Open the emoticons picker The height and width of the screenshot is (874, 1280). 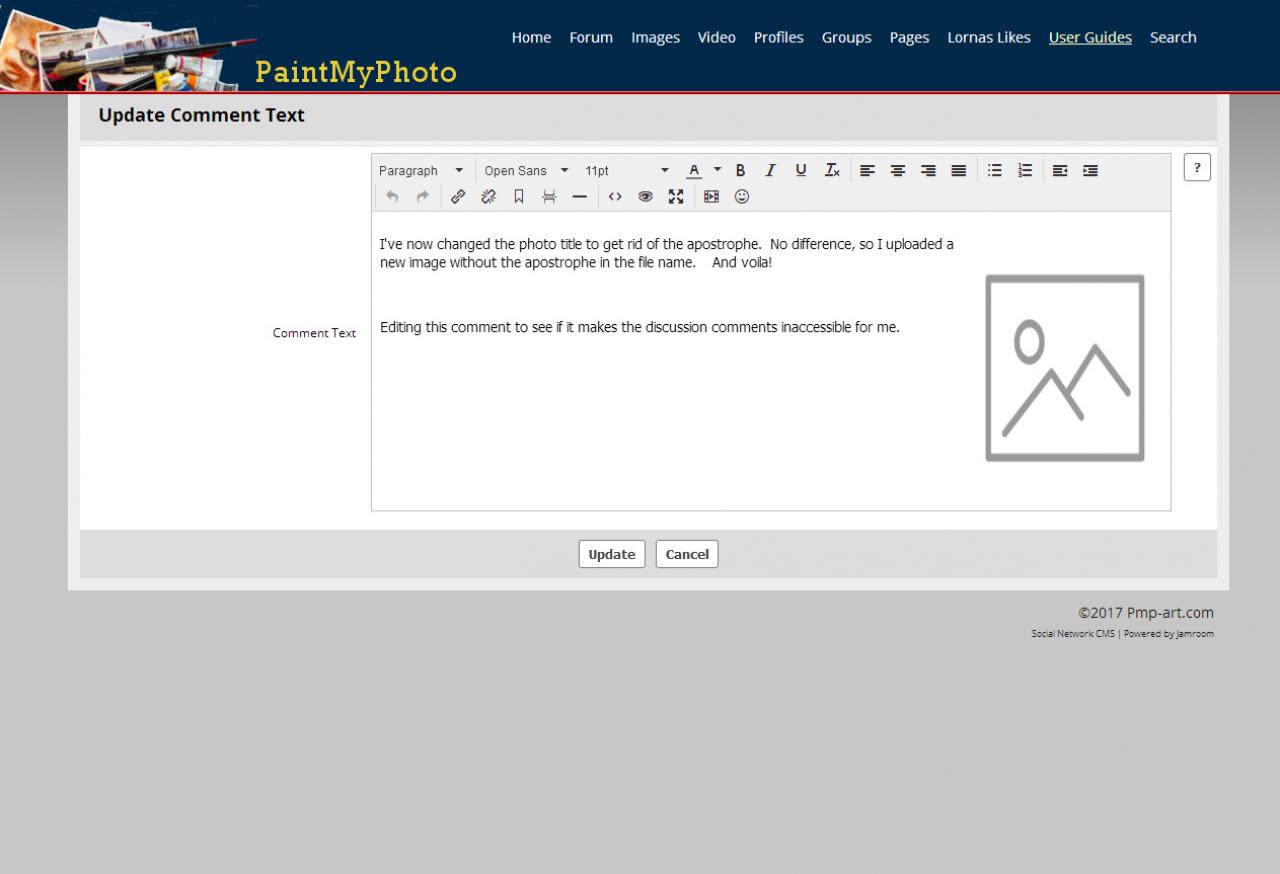click(x=742, y=197)
